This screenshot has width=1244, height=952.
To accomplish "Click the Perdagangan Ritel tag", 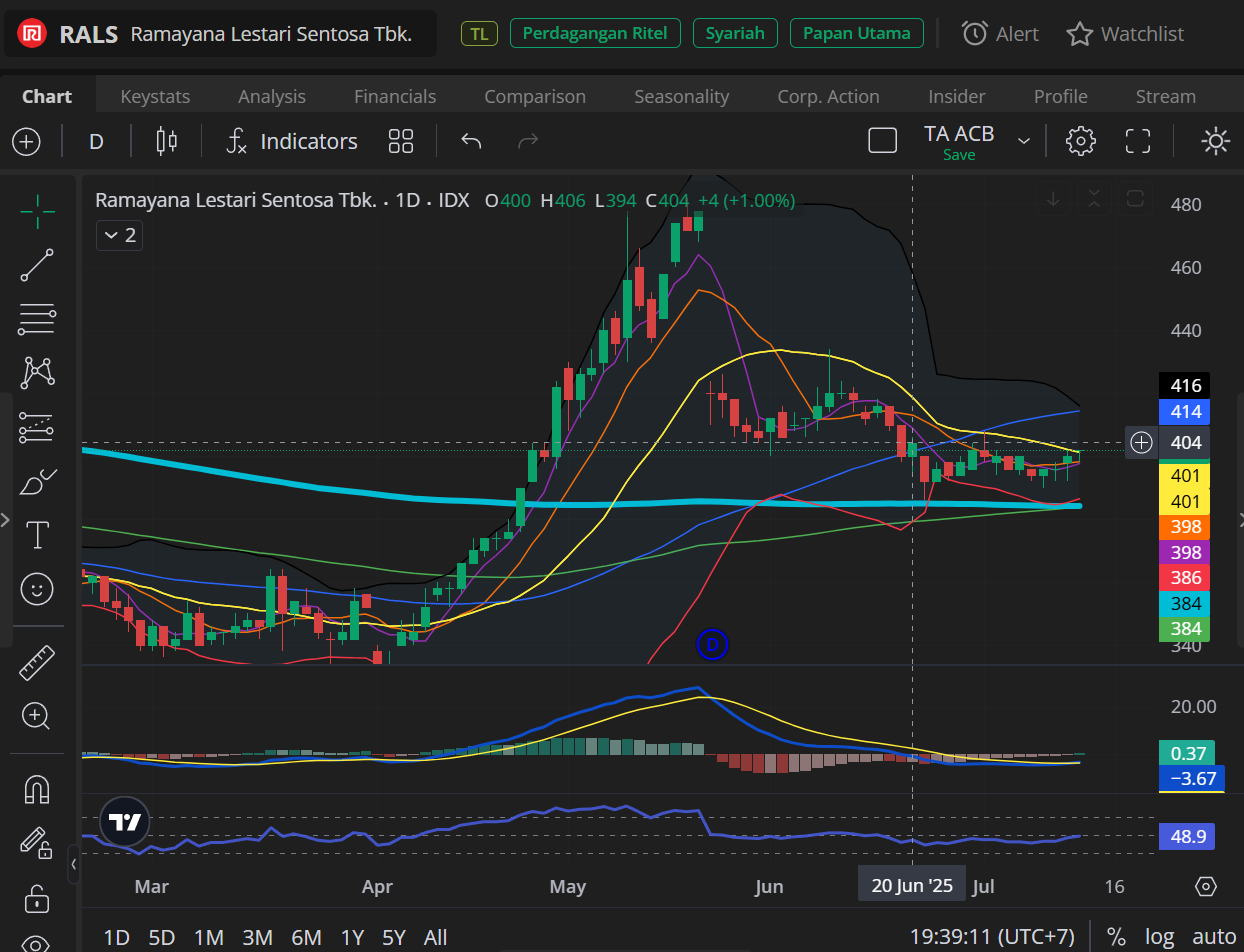I will pyautogui.click(x=595, y=33).
